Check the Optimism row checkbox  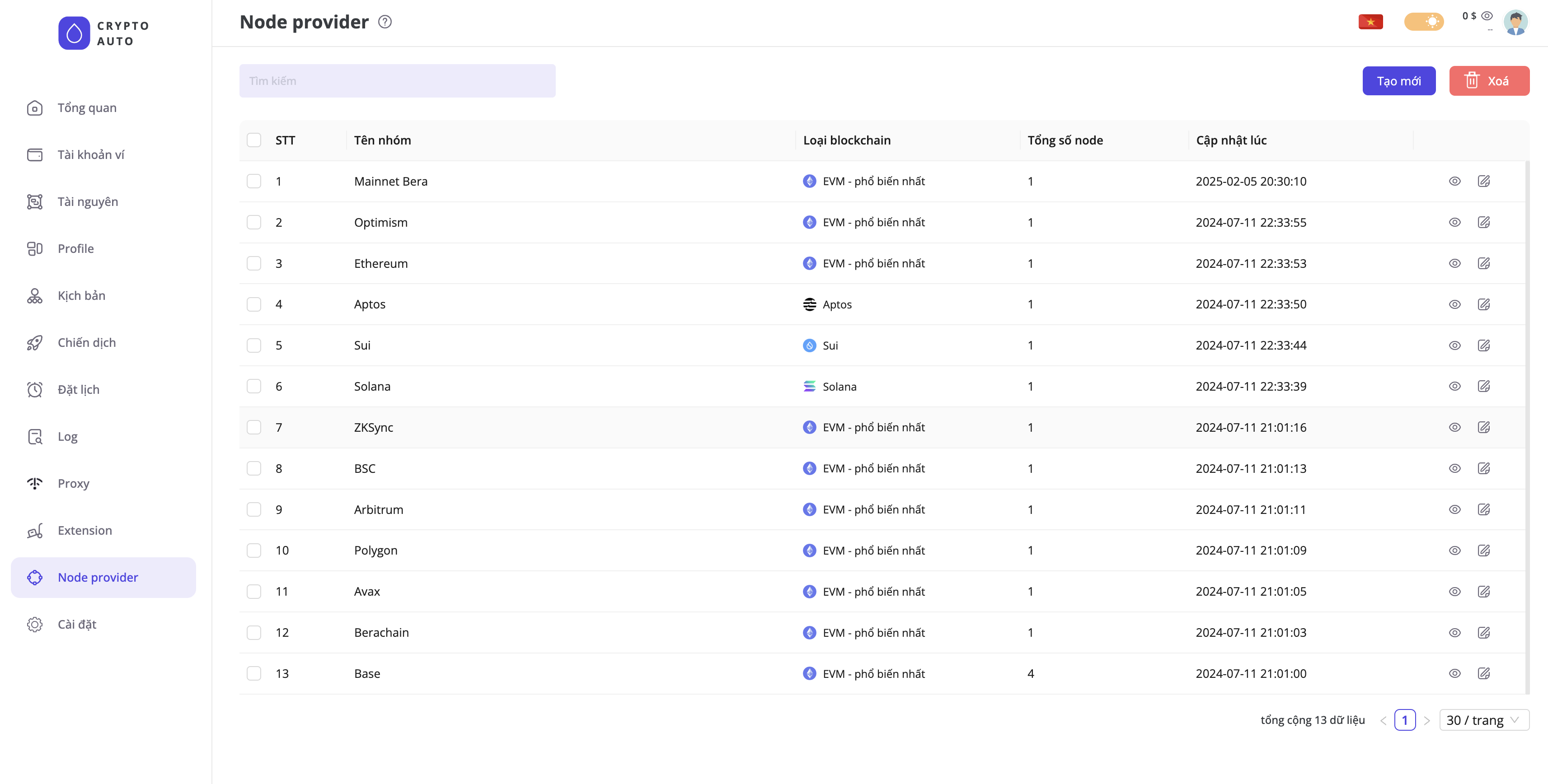point(253,222)
